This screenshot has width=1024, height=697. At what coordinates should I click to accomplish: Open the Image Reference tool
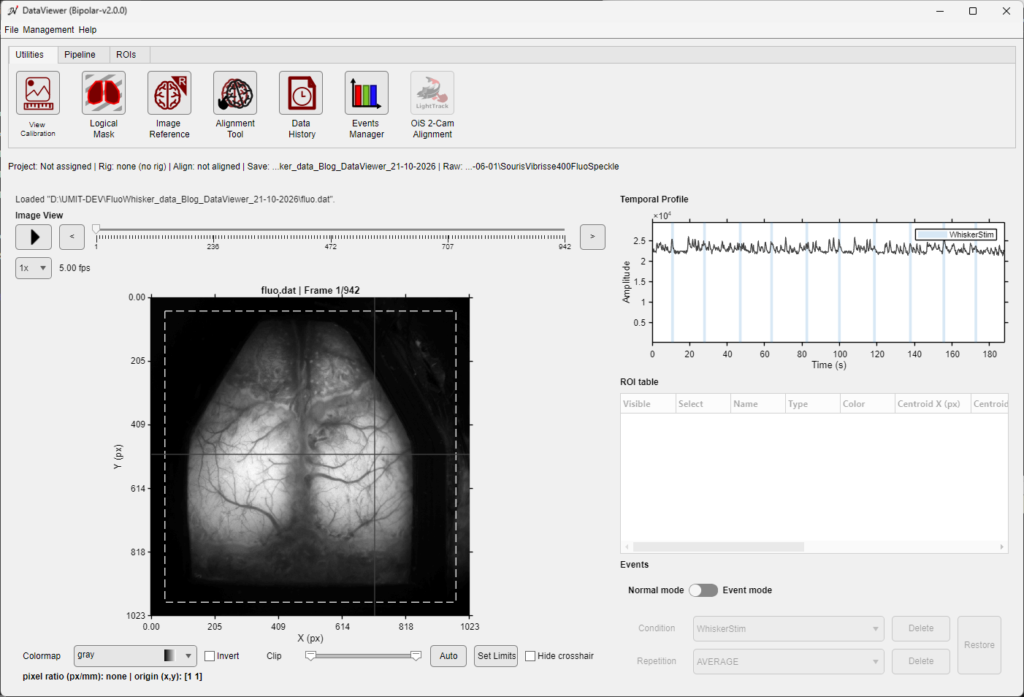pyautogui.click(x=169, y=93)
